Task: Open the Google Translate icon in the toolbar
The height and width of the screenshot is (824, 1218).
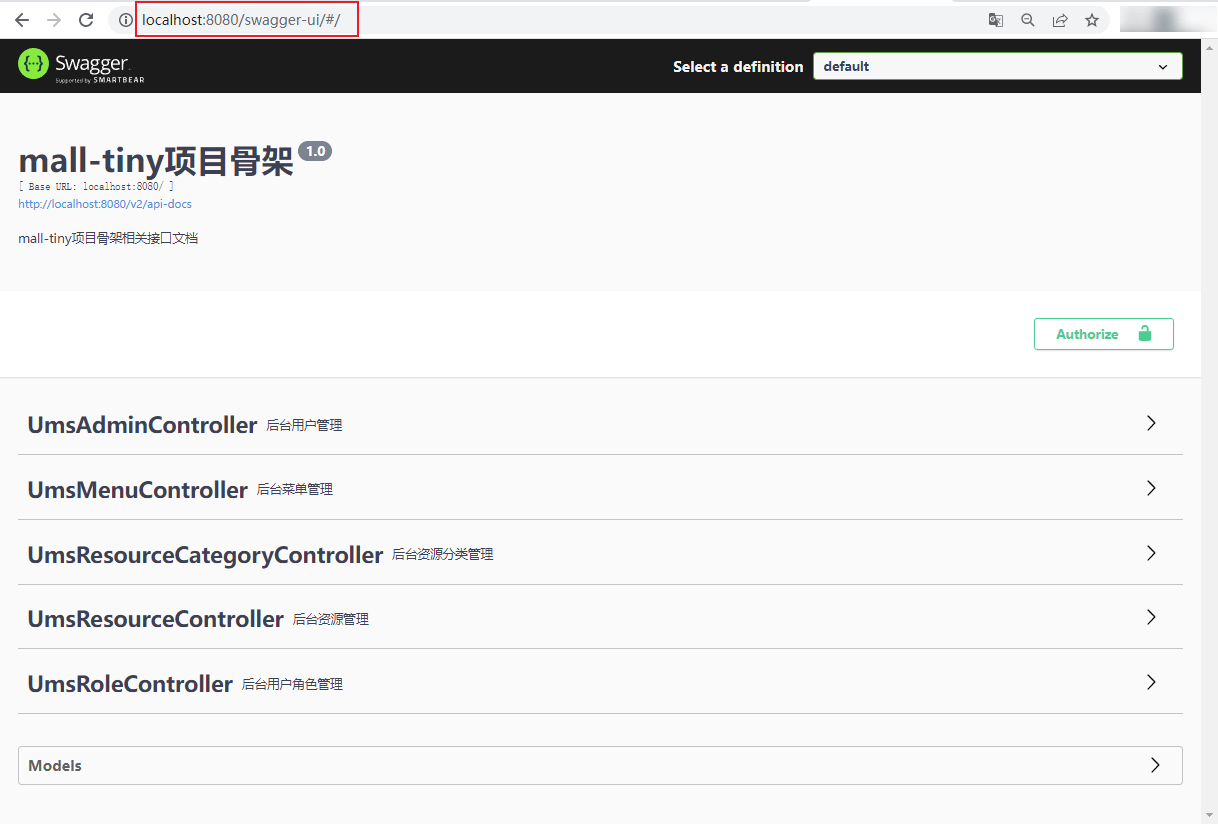Action: [995, 19]
